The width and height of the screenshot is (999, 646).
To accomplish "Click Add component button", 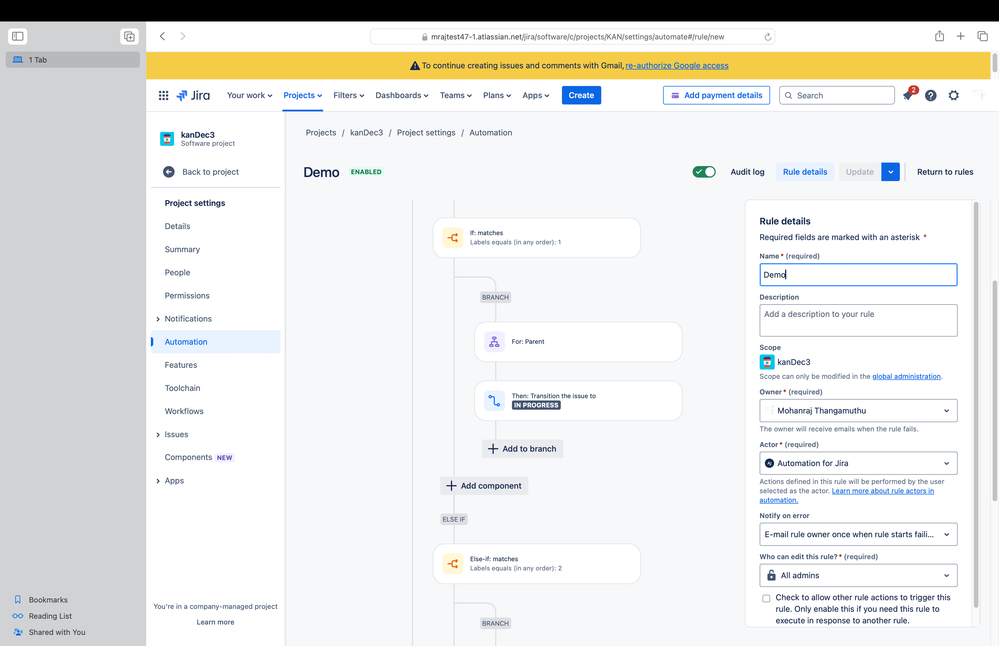I will [484, 486].
